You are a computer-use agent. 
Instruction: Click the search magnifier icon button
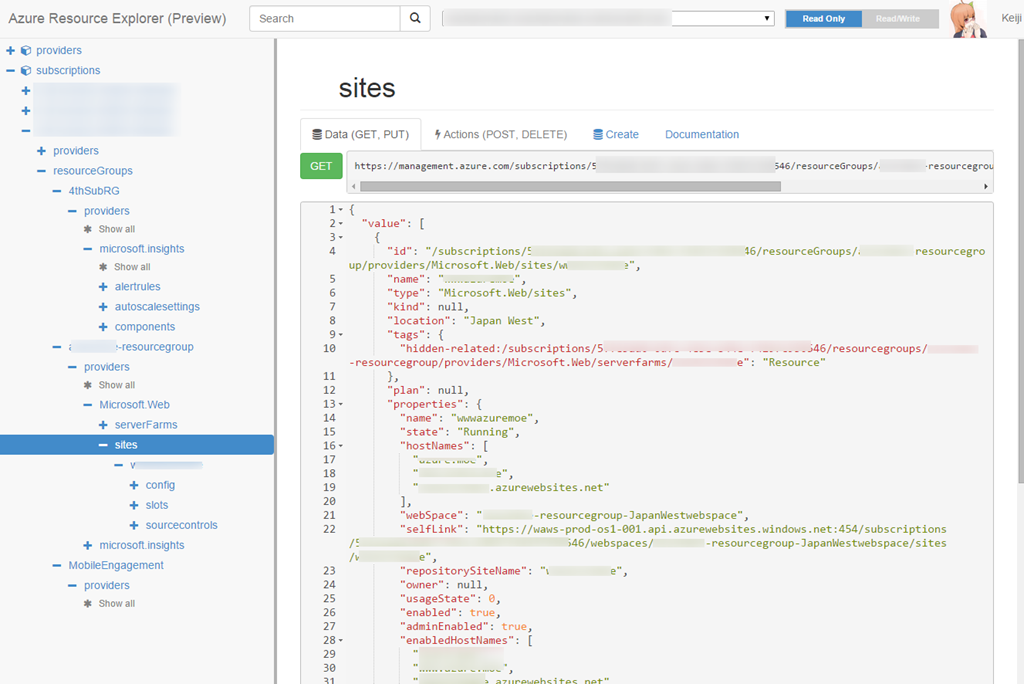(x=415, y=18)
